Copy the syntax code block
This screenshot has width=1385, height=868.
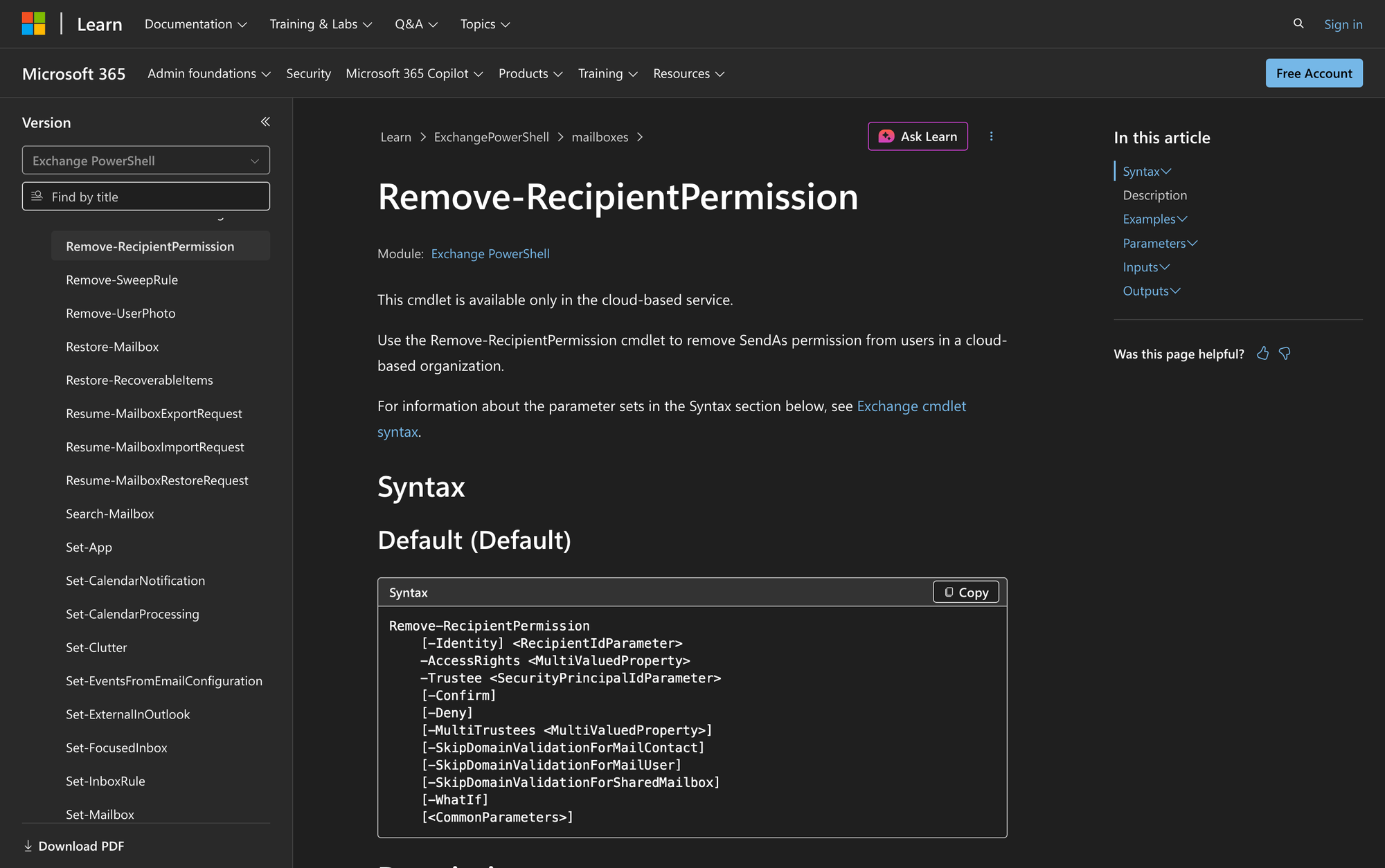click(x=966, y=592)
